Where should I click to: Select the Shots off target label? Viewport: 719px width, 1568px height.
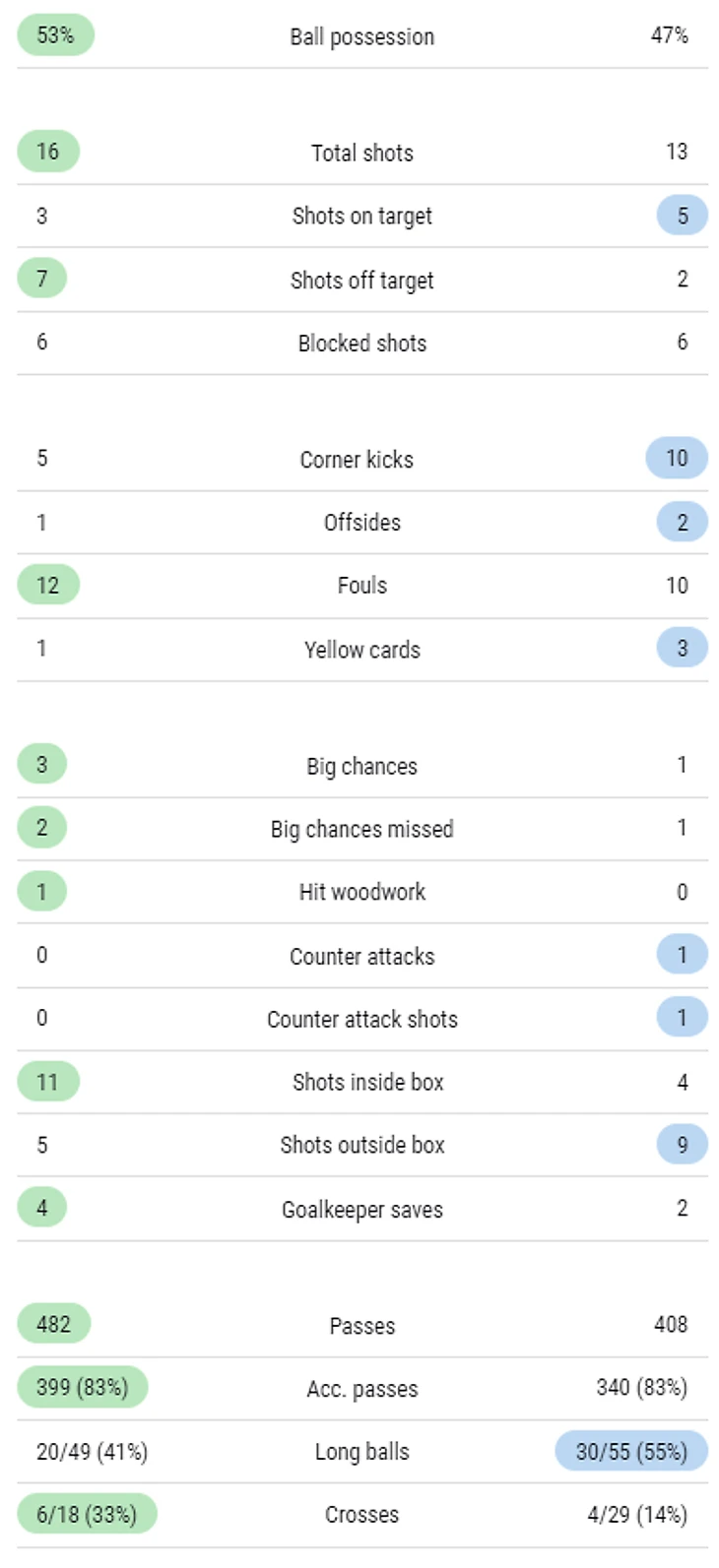pyautogui.click(x=362, y=281)
